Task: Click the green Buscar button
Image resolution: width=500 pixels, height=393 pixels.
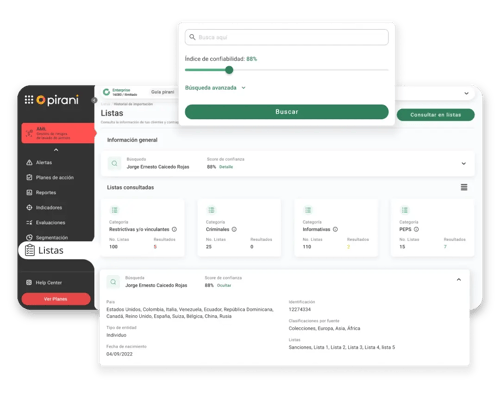Action: coord(287,112)
